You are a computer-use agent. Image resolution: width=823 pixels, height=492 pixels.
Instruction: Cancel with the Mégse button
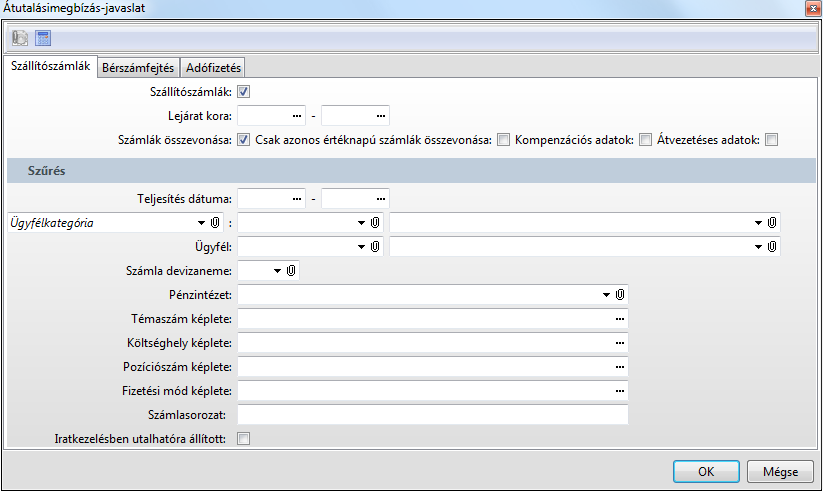pyautogui.click(x=780, y=472)
